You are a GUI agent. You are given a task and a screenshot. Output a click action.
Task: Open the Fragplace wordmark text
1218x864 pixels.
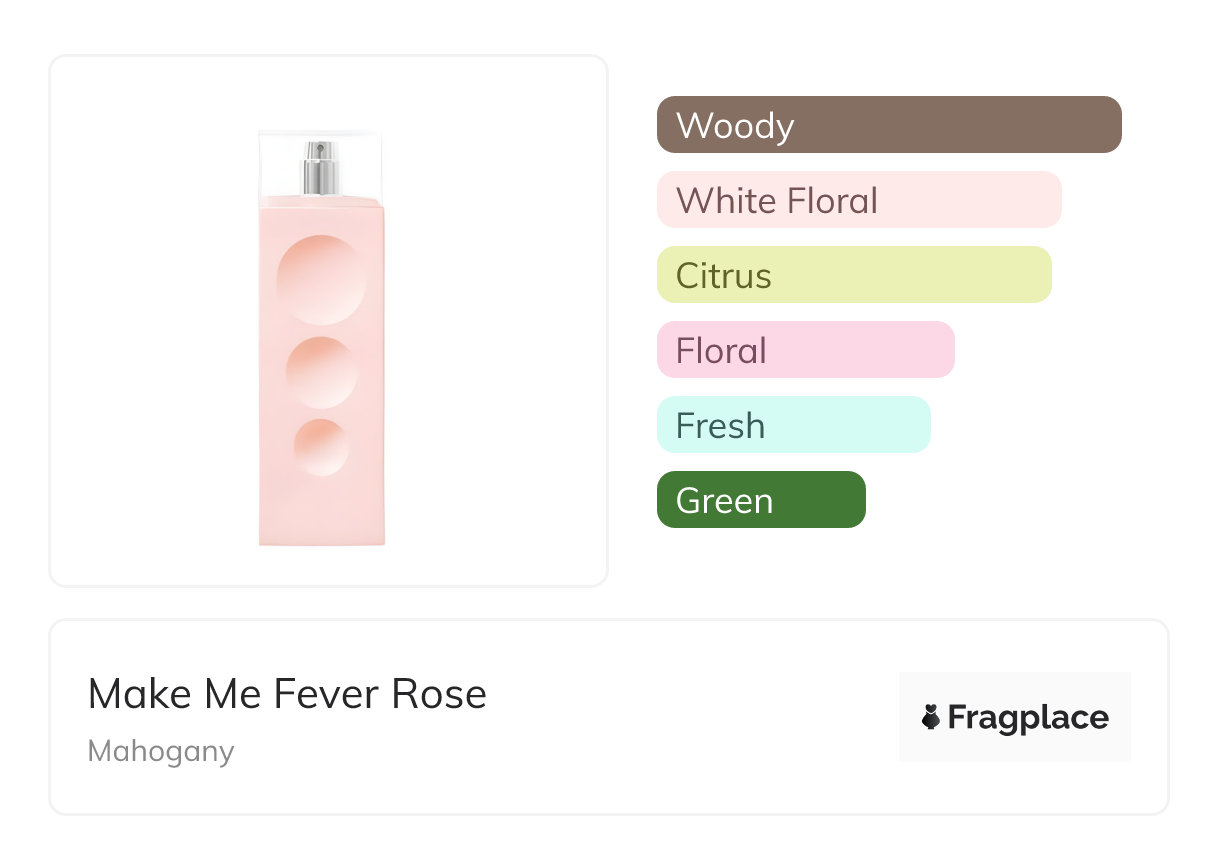[x=1028, y=718]
